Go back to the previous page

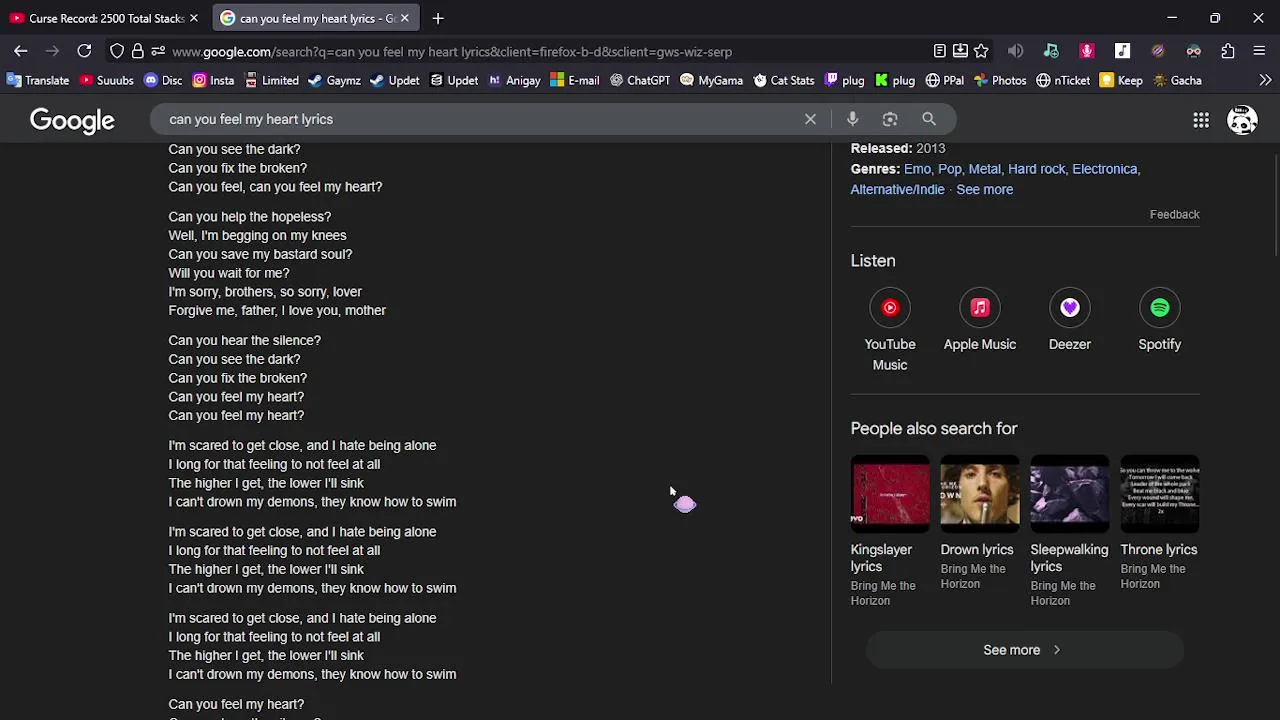click(x=20, y=51)
